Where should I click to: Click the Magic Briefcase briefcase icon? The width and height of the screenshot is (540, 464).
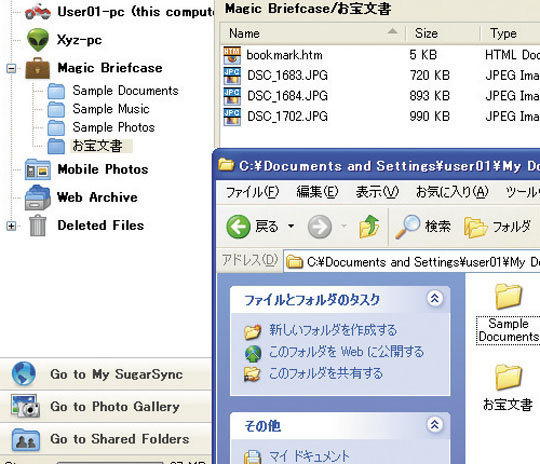(x=38, y=68)
